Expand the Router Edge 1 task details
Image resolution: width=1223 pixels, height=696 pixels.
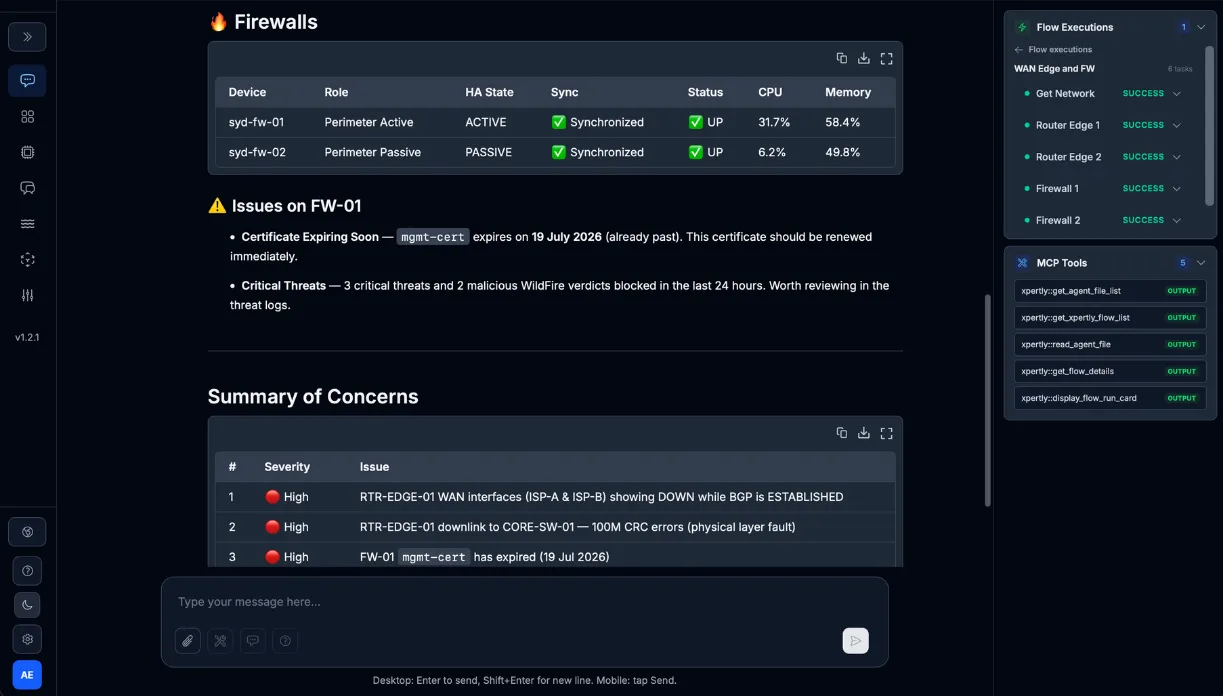(x=1177, y=126)
